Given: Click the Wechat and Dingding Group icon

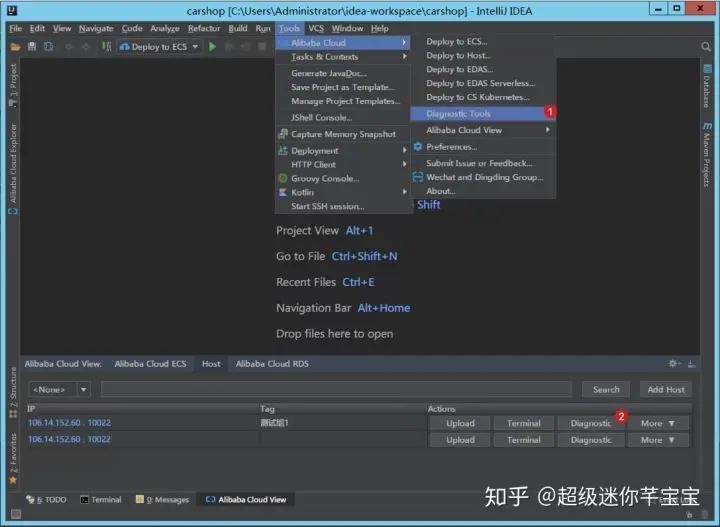Looking at the screenshot, I should tap(417, 177).
